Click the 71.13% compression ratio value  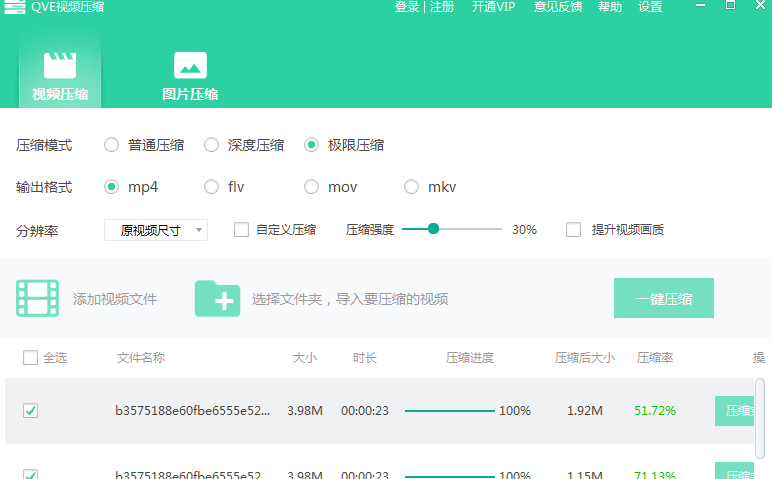pyautogui.click(x=655, y=475)
